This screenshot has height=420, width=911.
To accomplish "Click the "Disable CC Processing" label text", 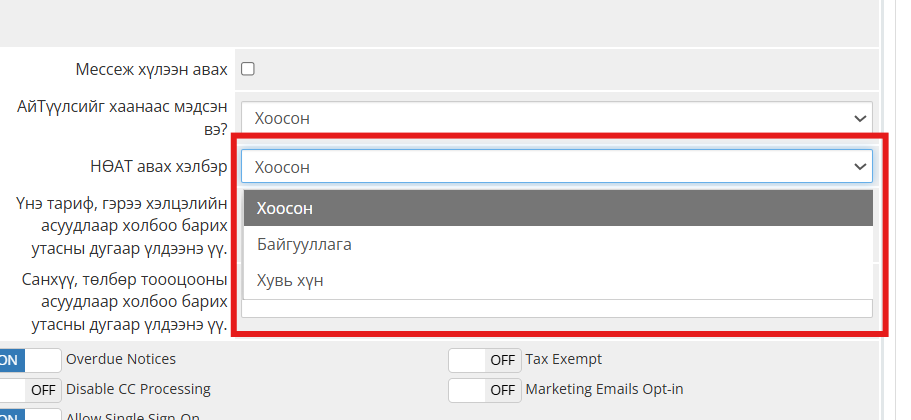I will click(138, 388).
